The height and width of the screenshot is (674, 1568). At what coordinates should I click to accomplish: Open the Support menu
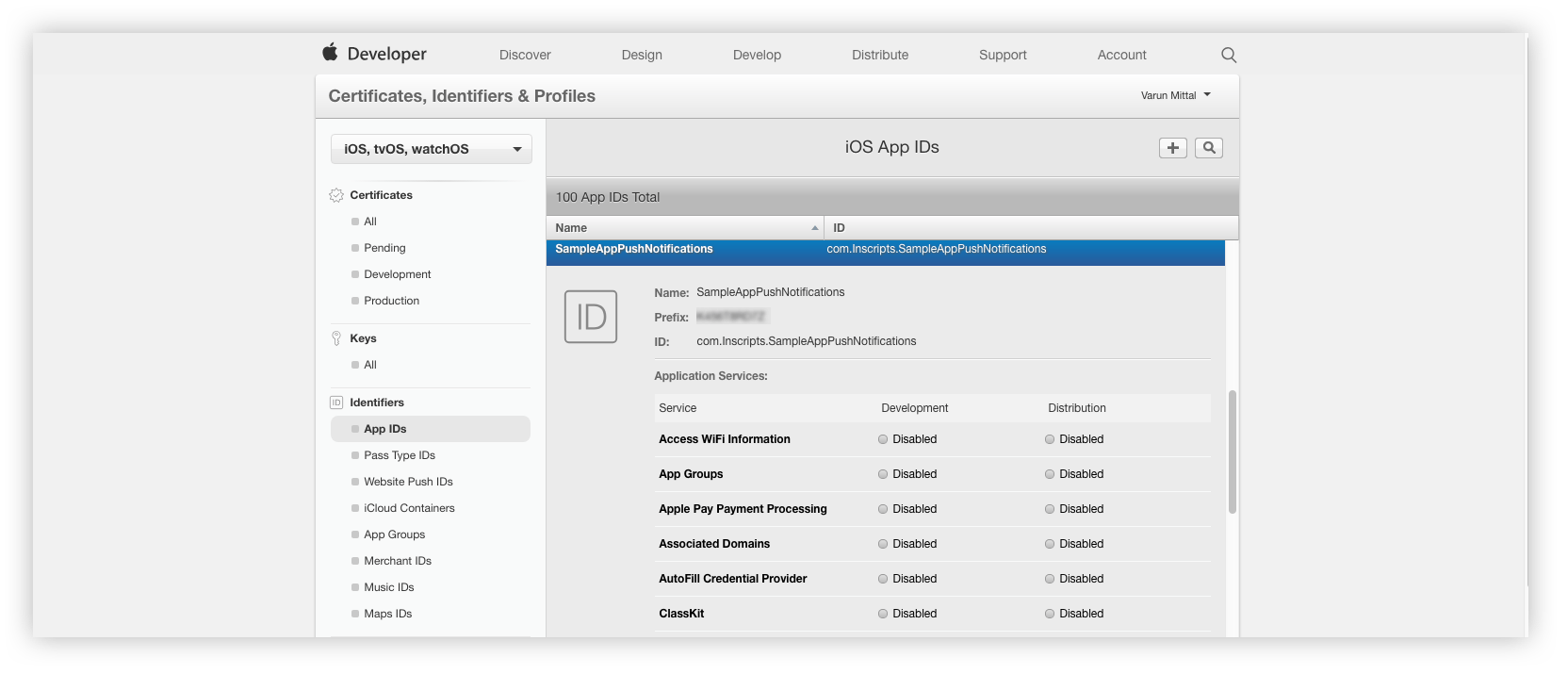click(1003, 55)
